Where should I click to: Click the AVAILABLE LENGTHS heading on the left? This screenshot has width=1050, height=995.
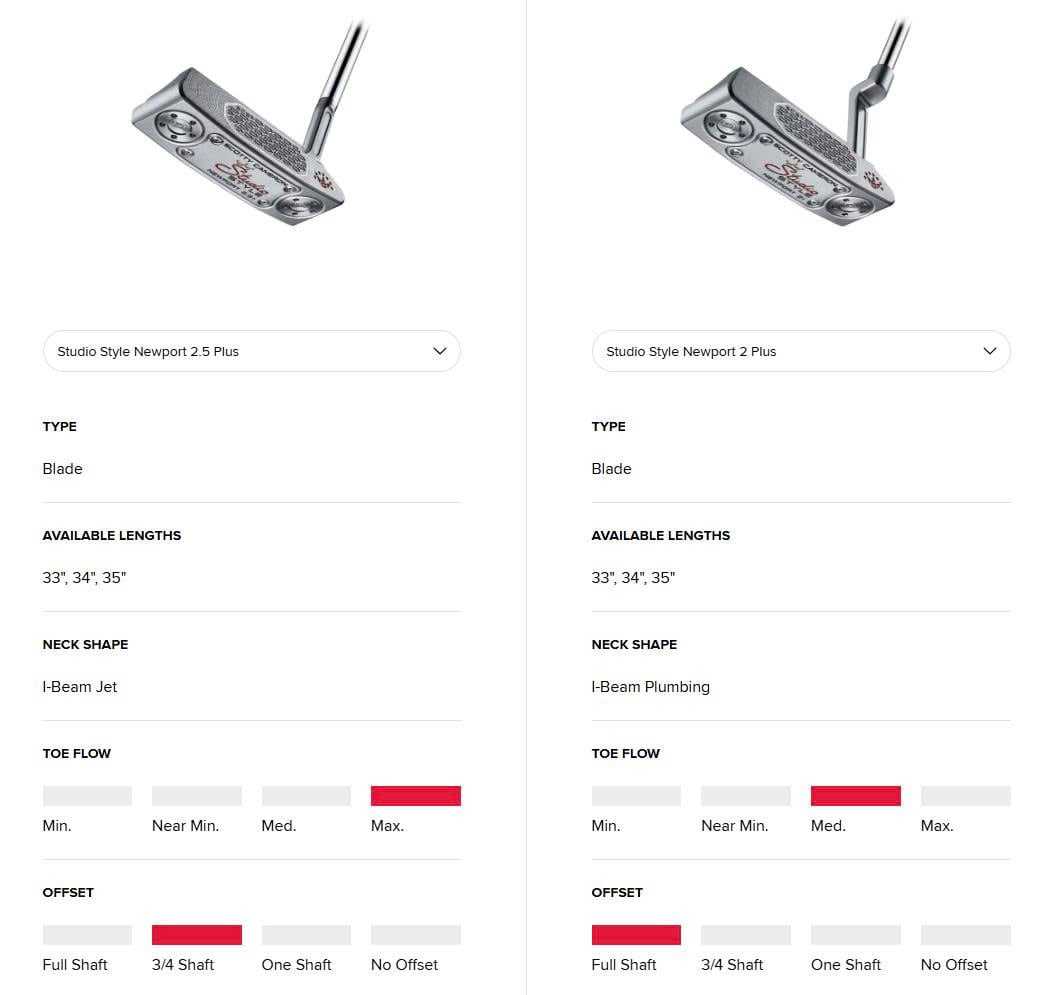[x=112, y=535]
